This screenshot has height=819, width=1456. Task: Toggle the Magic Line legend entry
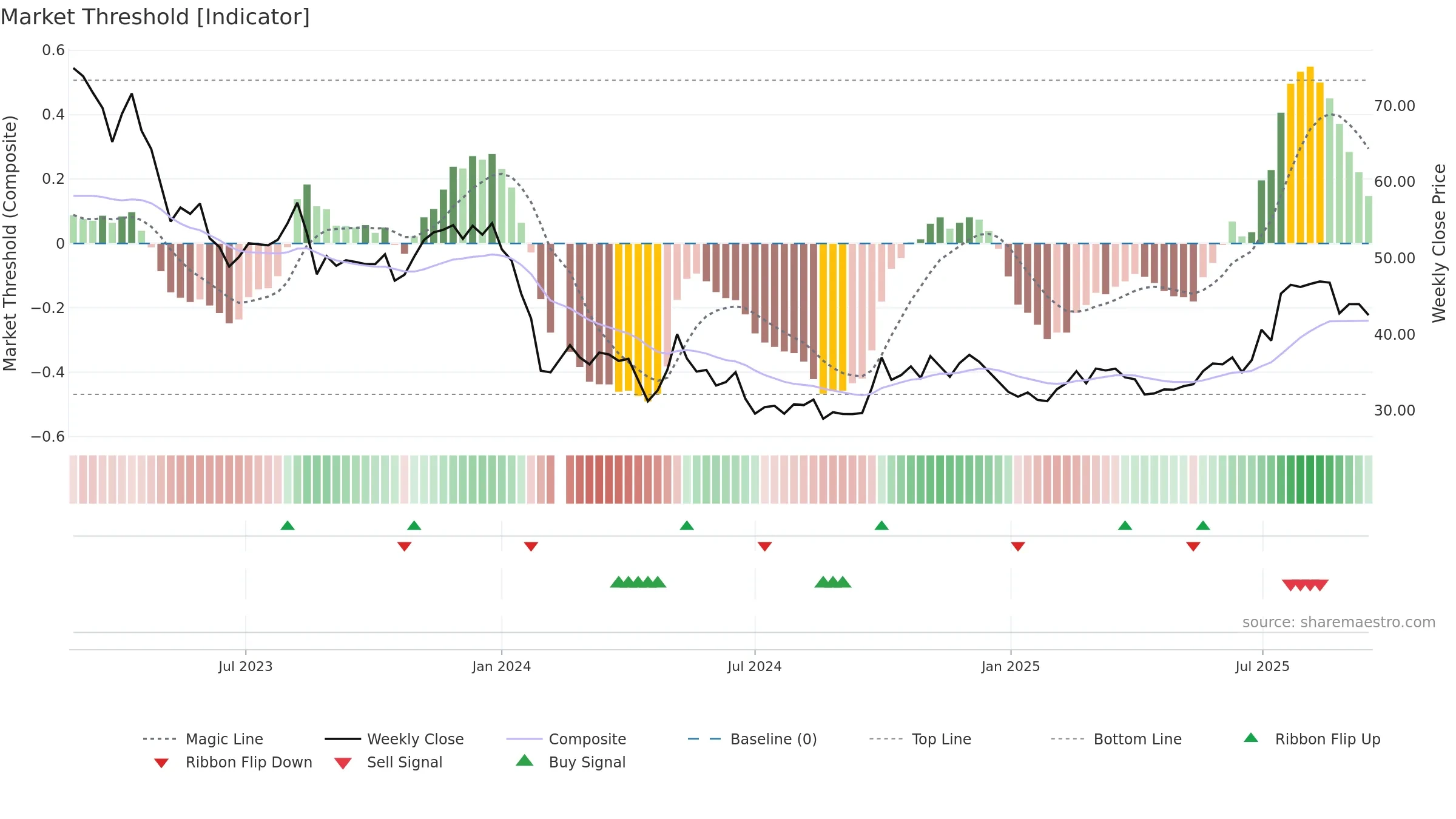[203, 739]
